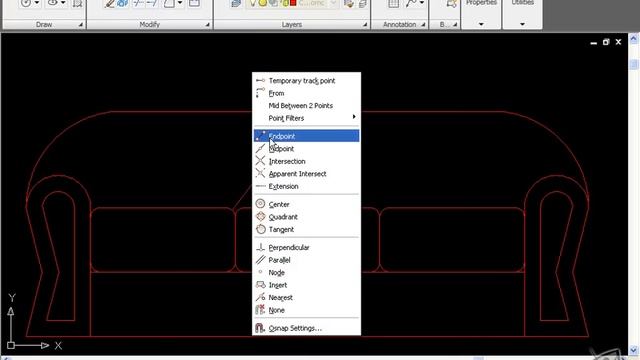Click the Osnap Settings magnet icon

(260, 328)
